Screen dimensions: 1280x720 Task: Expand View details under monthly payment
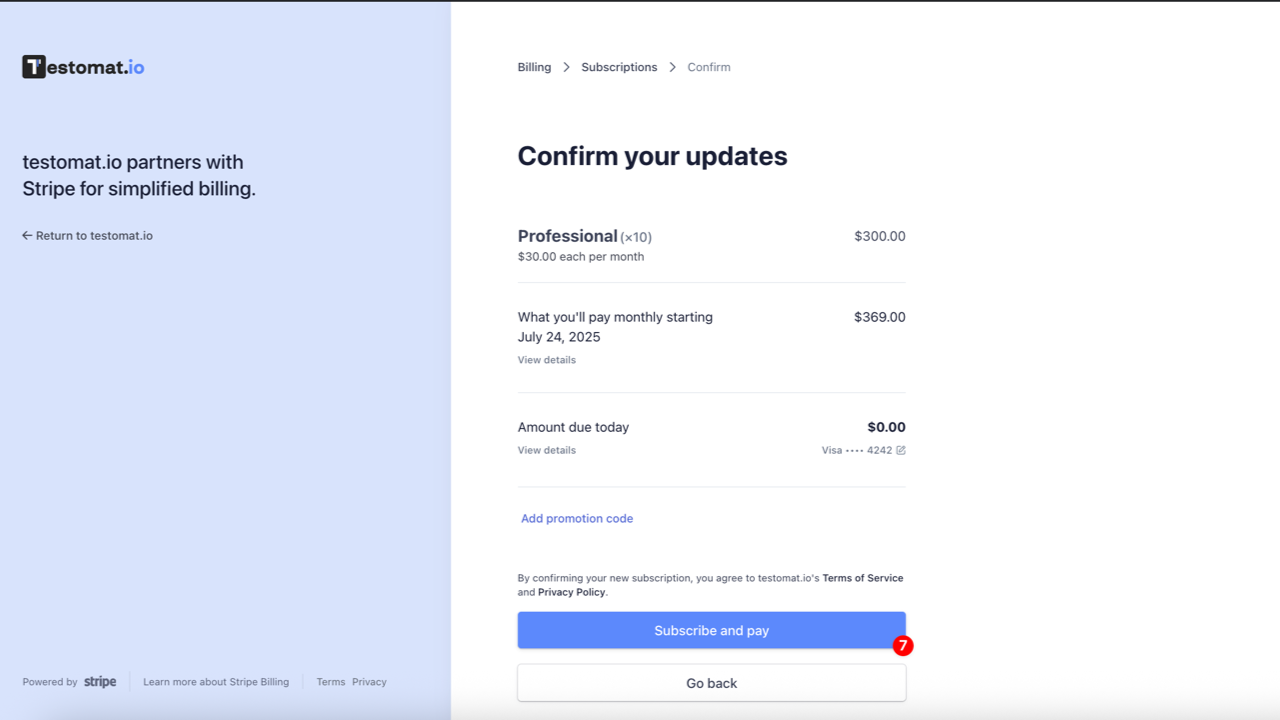tap(546, 359)
